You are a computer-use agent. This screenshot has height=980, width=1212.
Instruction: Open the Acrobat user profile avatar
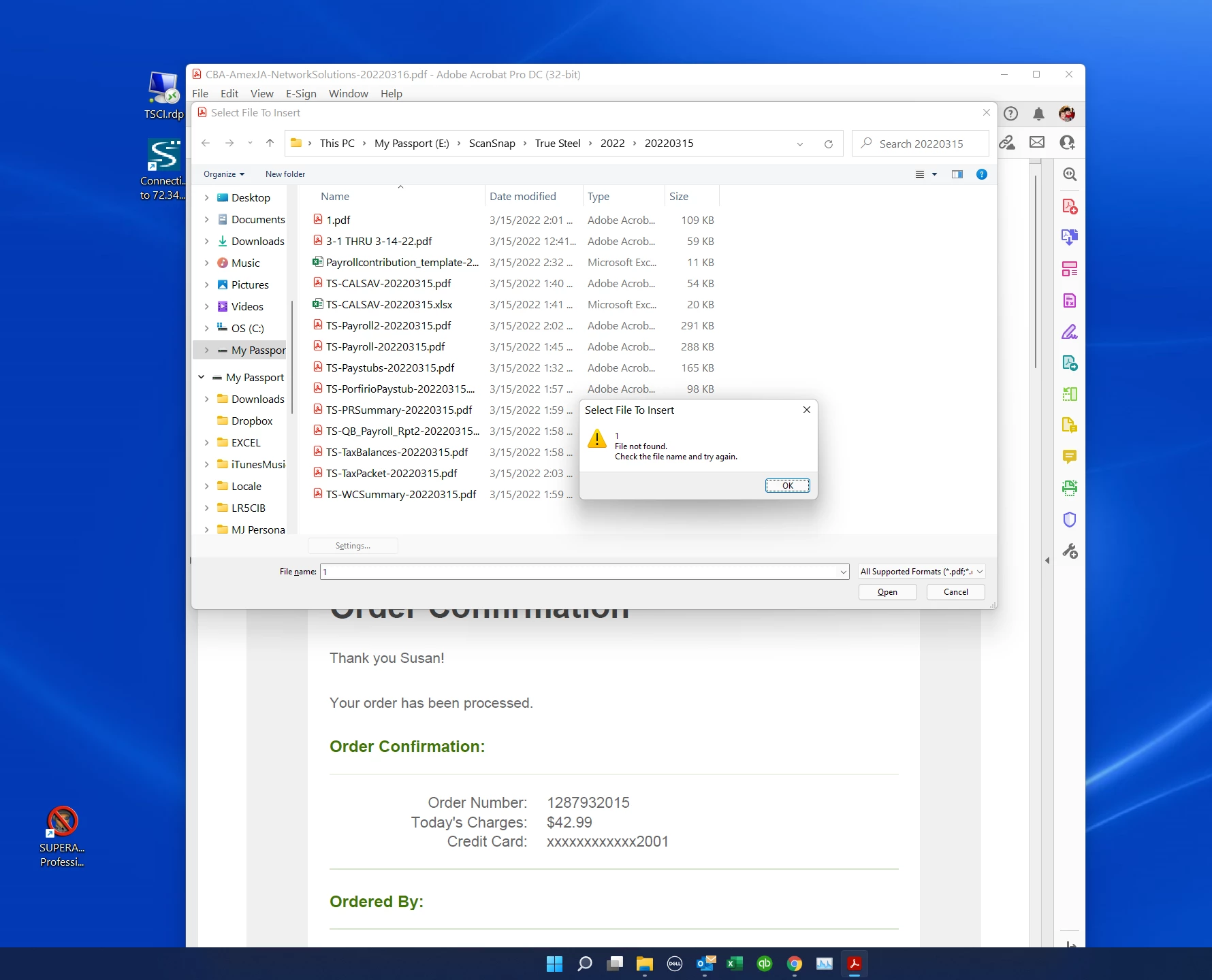(1066, 114)
